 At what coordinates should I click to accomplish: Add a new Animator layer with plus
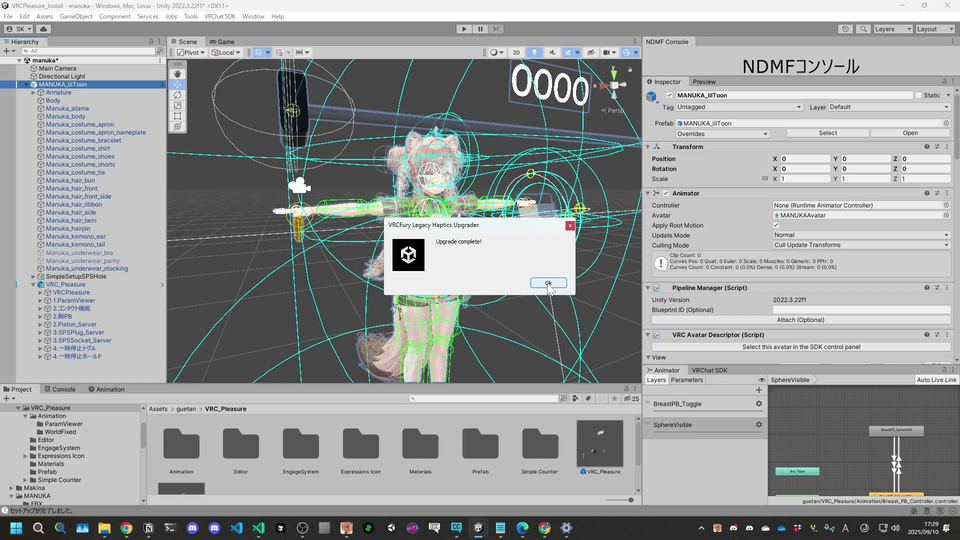coord(759,390)
